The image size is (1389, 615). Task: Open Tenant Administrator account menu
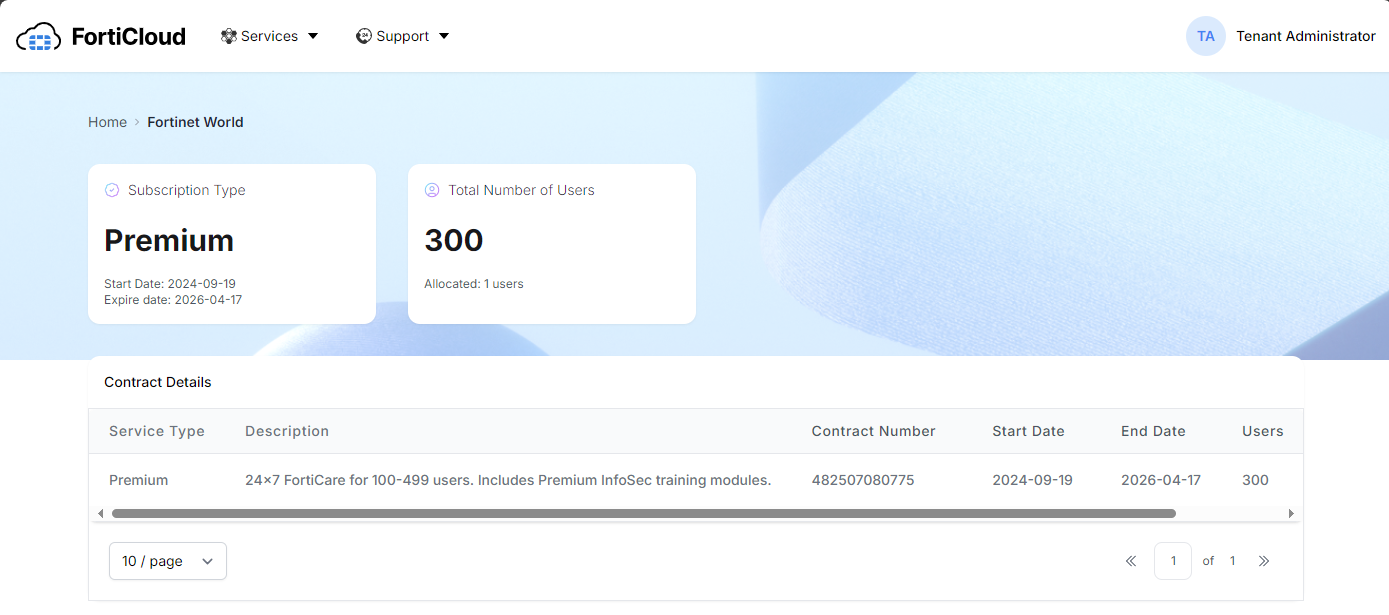[1306, 36]
